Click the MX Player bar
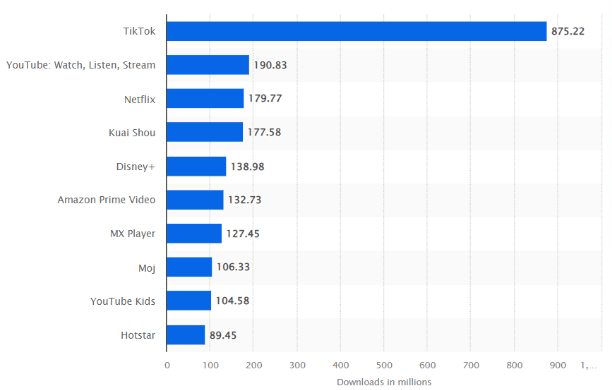 [x=194, y=233]
